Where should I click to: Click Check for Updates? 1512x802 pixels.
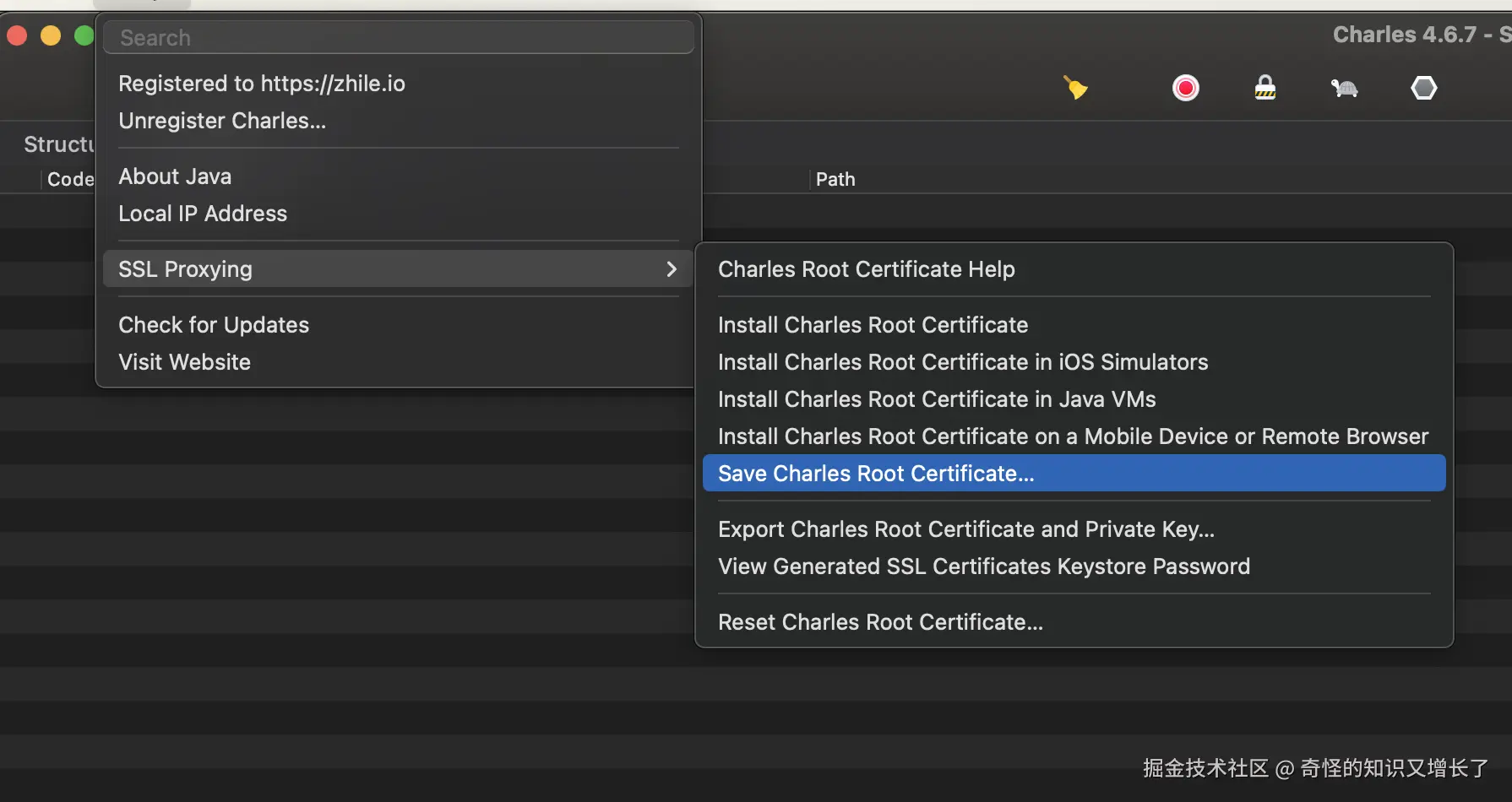214,325
